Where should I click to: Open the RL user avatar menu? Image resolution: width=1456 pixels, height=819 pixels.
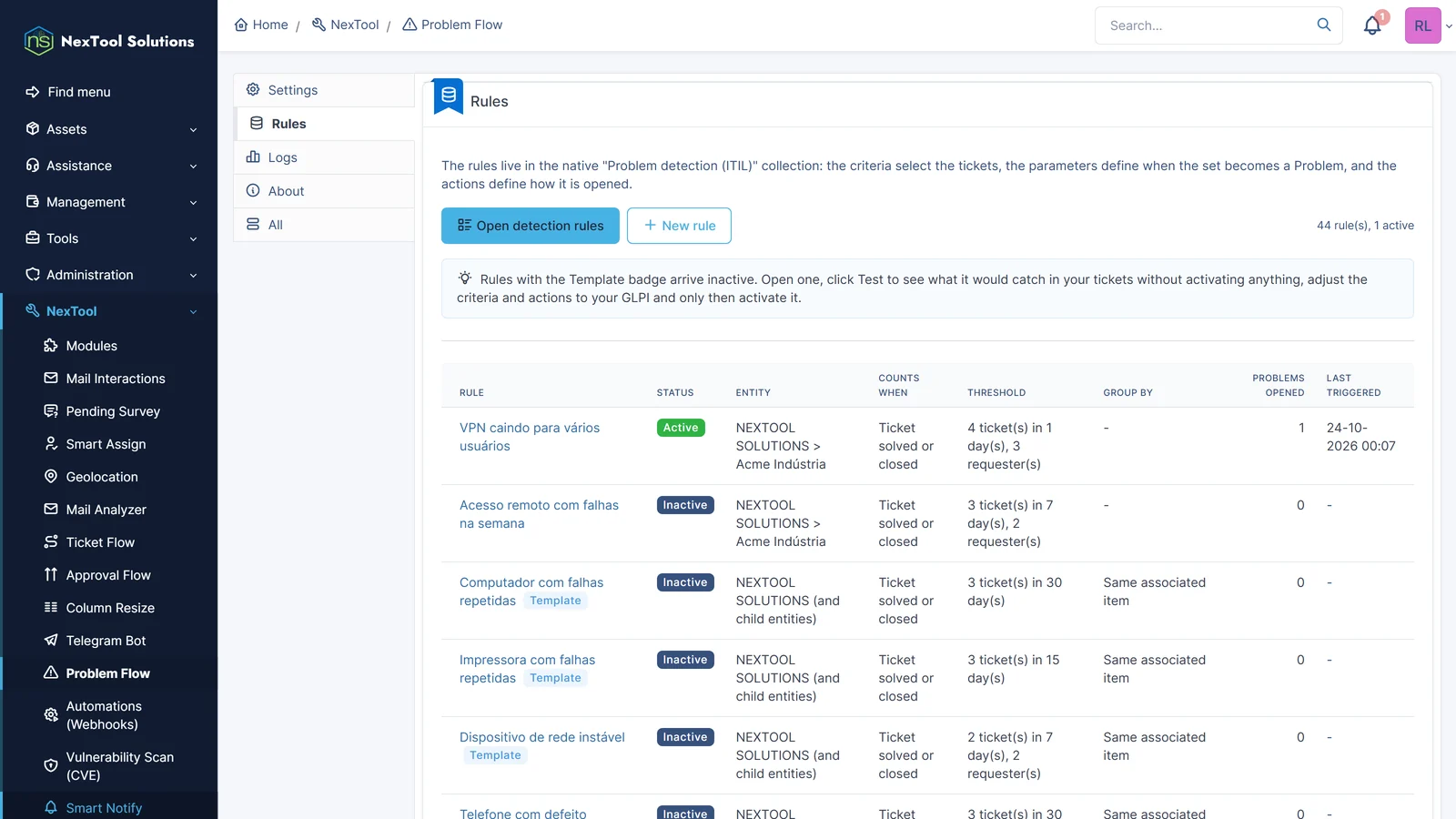tap(1423, 25)
